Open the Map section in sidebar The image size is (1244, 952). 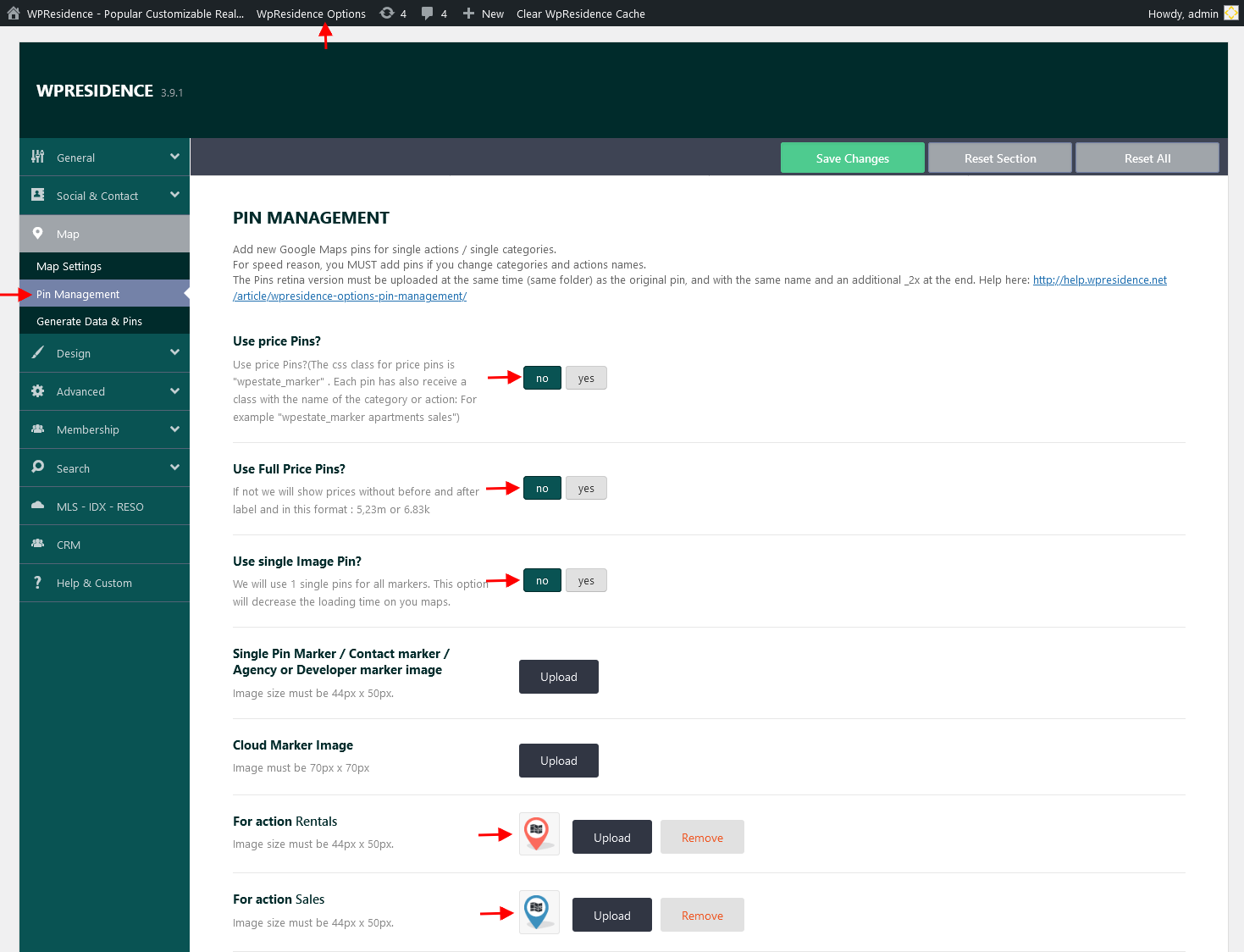[104, 234]
